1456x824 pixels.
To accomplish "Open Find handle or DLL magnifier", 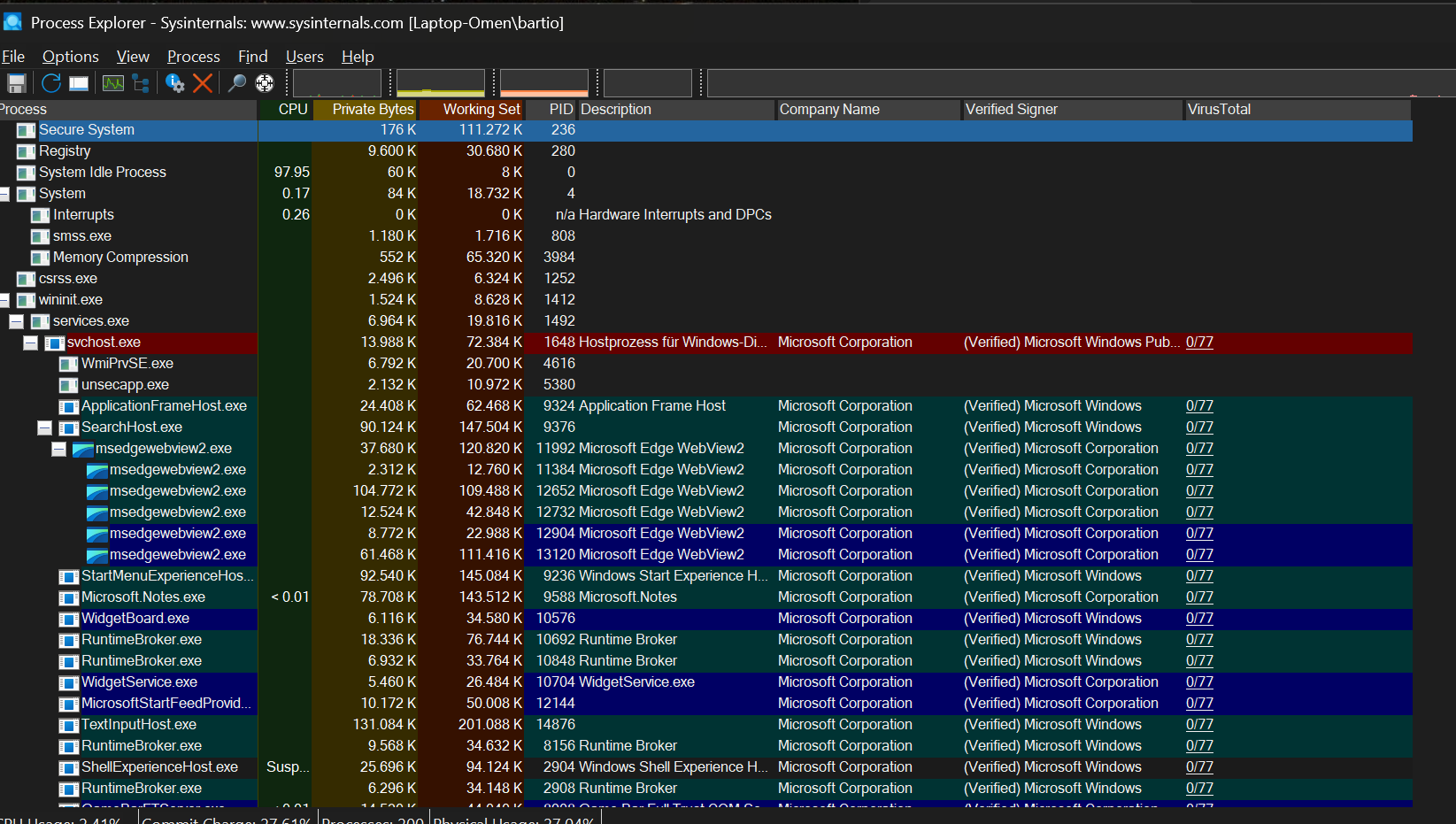I will [x=236, y=83].
